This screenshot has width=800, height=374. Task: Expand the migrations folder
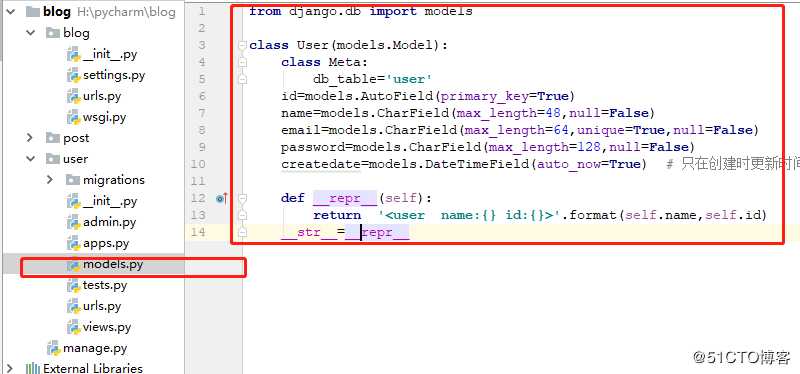pyautogui.click(x=50, y=180)
